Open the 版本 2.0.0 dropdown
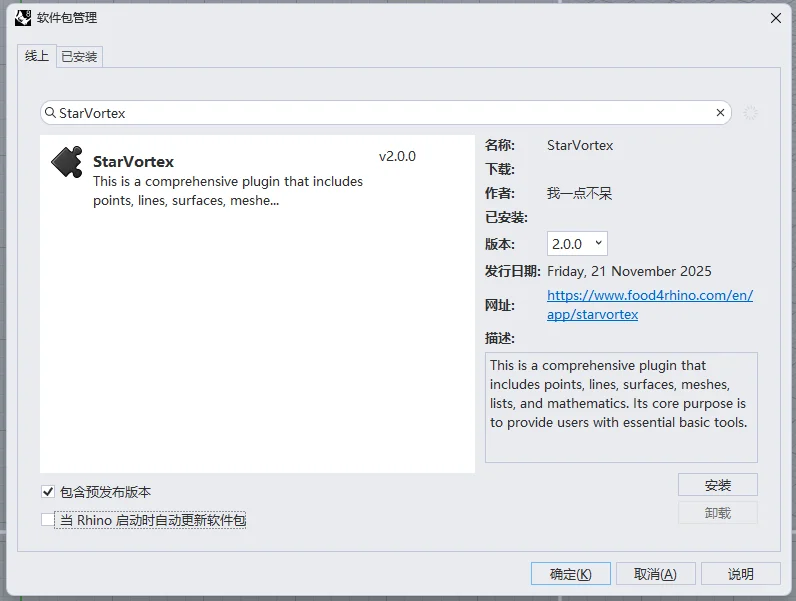This screenshot has height=601, width=796. [x=577, y=244]
